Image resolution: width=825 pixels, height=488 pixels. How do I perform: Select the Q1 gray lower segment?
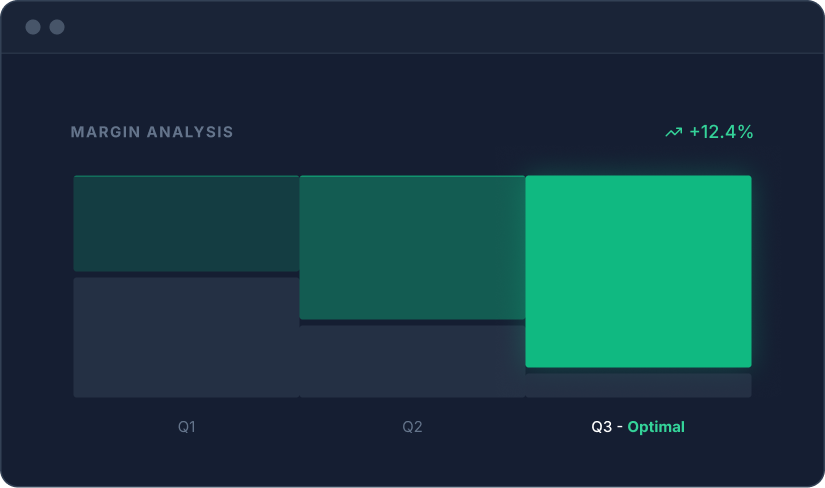point(186,337)
